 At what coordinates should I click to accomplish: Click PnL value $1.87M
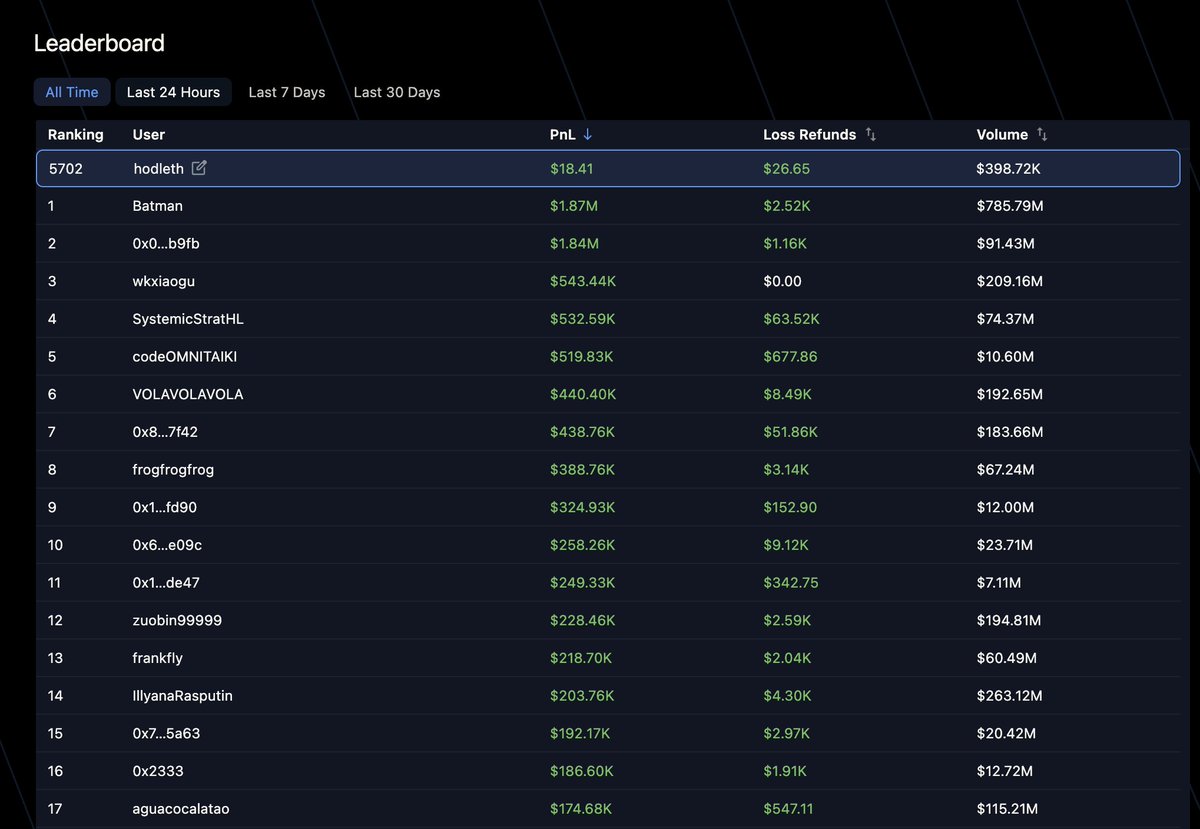tap(575, 206)
